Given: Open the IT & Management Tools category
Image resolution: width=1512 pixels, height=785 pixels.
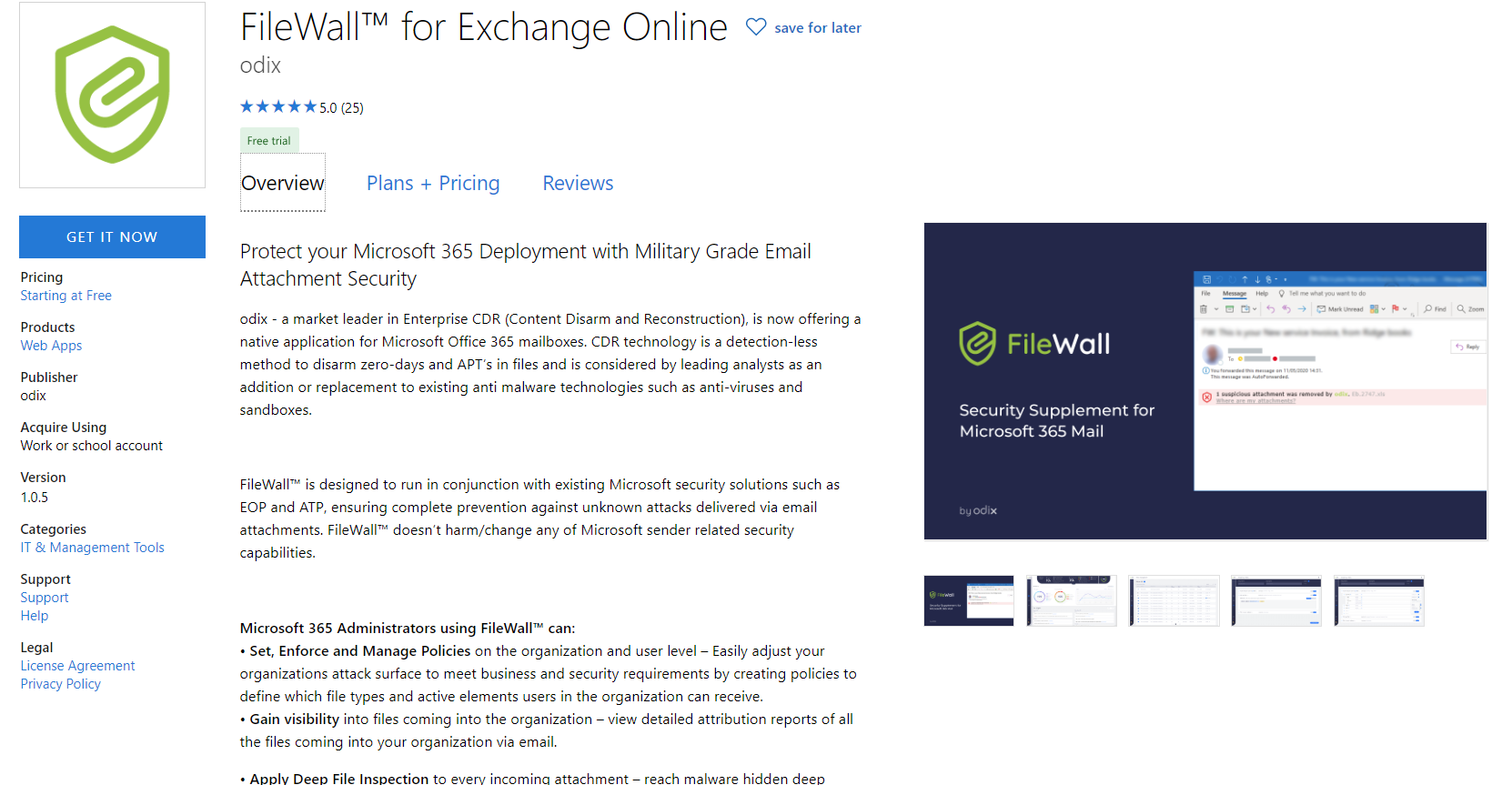Looking at the screenshot, I should tap(93, 548).
